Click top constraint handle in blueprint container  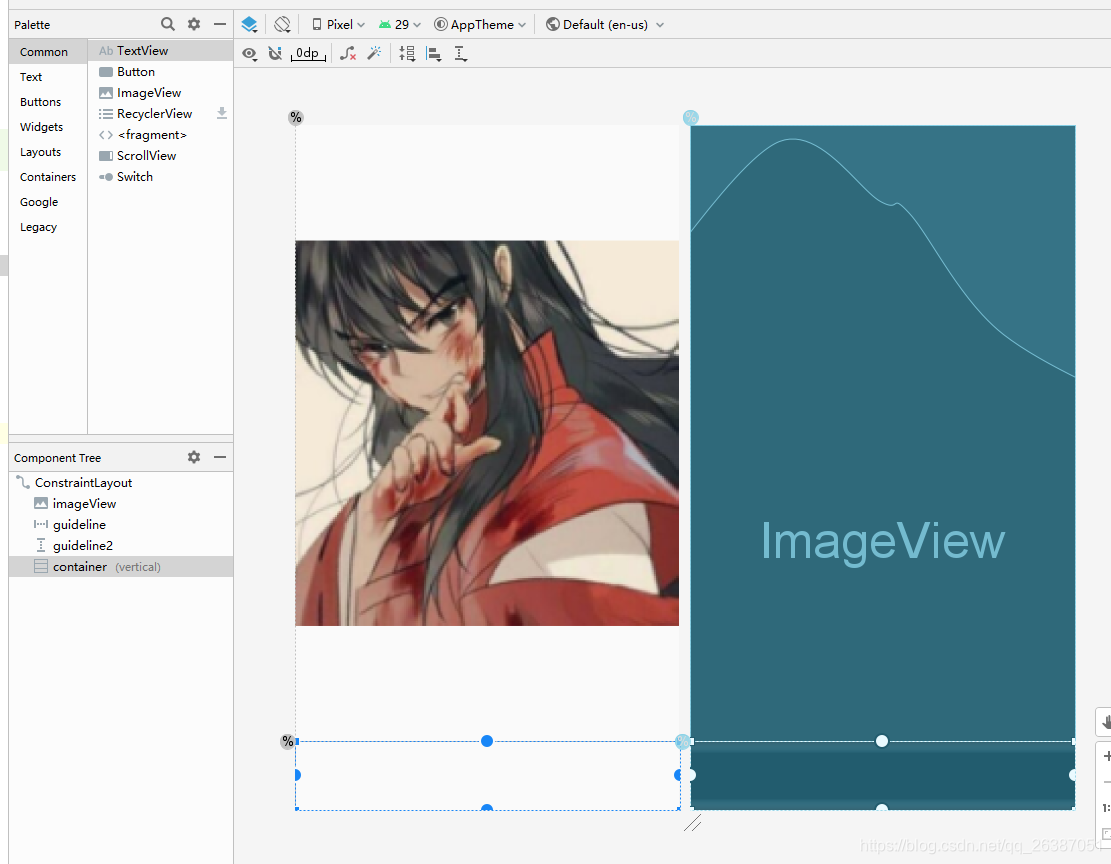pyautogui.click(x=882, y=741)
